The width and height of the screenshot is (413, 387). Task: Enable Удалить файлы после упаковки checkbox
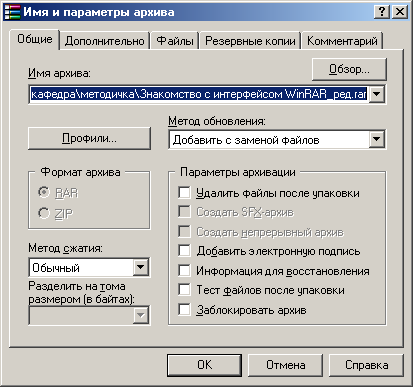pos(184,193)
